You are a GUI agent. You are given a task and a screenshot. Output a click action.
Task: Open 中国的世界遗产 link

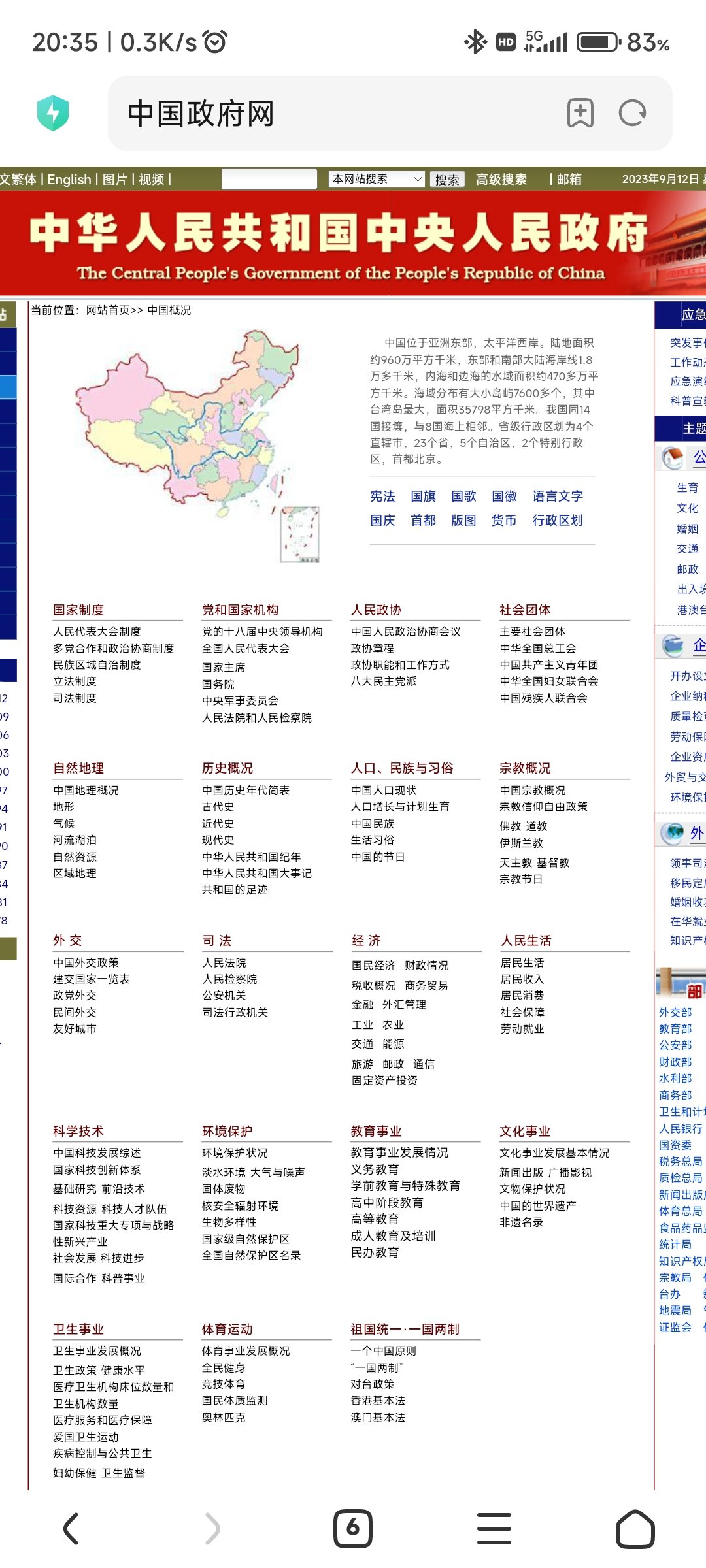coord(538,1205)
